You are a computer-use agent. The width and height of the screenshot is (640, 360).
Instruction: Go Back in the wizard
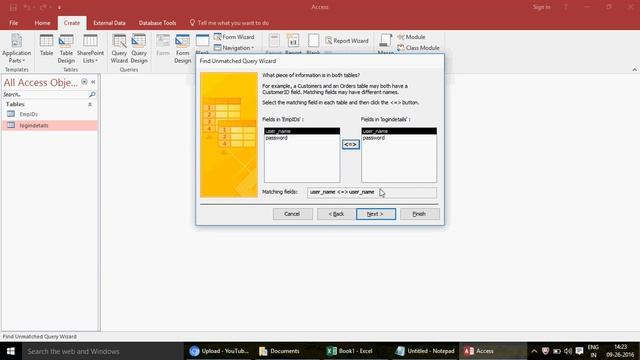point(336,214)
